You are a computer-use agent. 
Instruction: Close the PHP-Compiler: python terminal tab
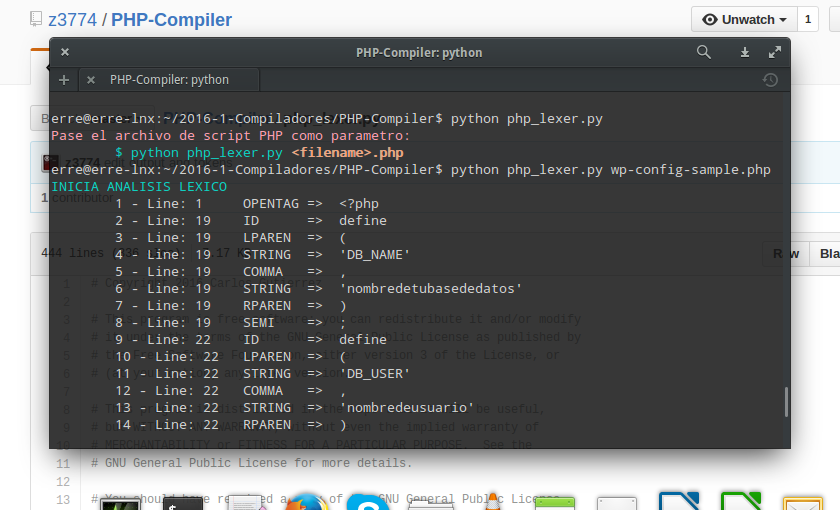click(91, 80)
